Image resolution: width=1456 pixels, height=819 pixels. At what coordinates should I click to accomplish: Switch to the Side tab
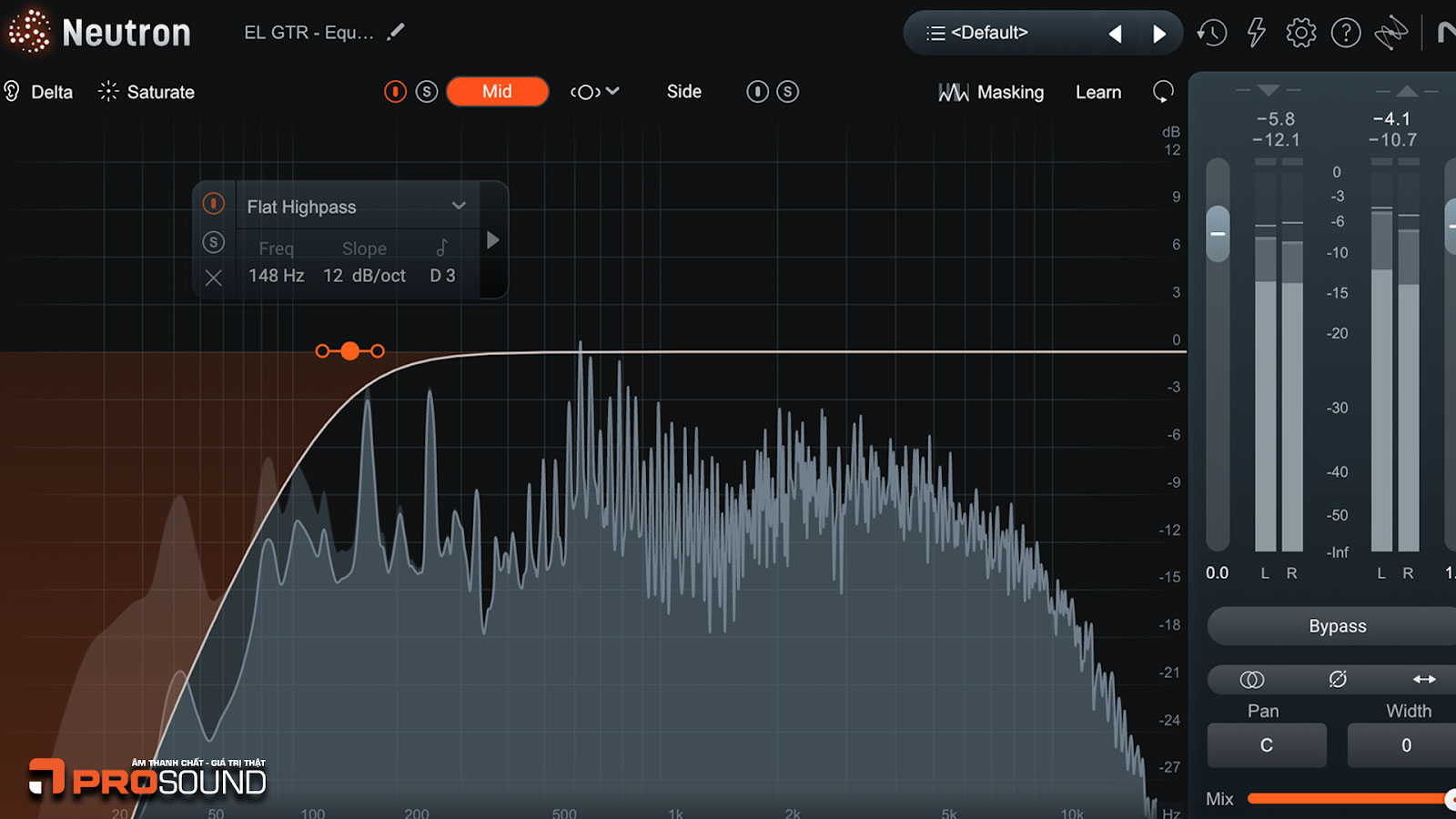click(x=683, y=92)
